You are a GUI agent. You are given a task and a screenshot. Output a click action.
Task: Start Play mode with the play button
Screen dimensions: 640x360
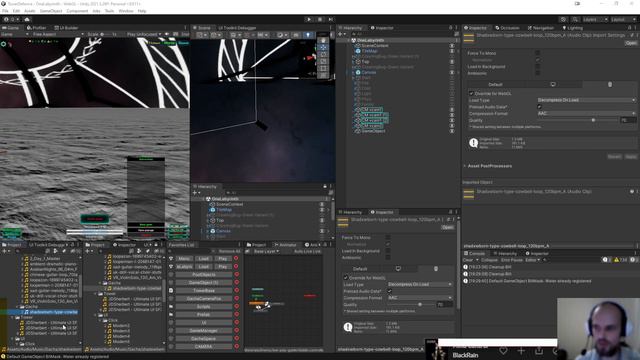(309, 19)
